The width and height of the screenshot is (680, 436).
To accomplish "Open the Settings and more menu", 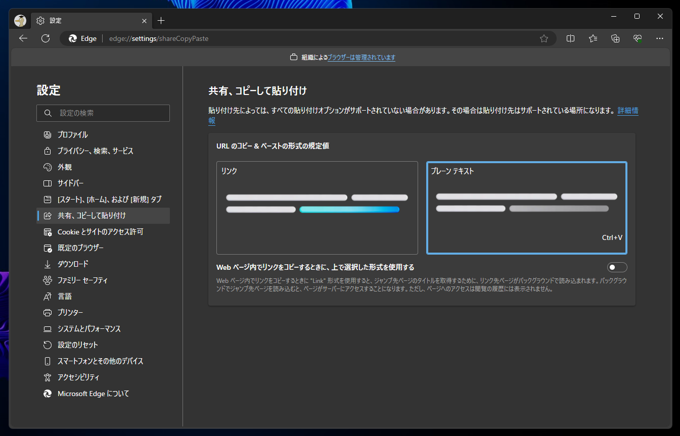I will (660, 39).
